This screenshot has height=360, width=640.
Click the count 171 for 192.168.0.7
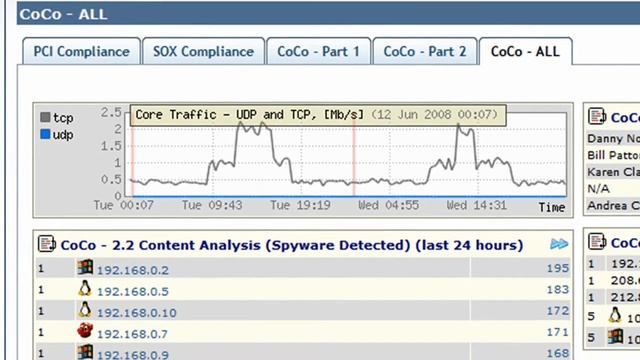tap(558, 332)
